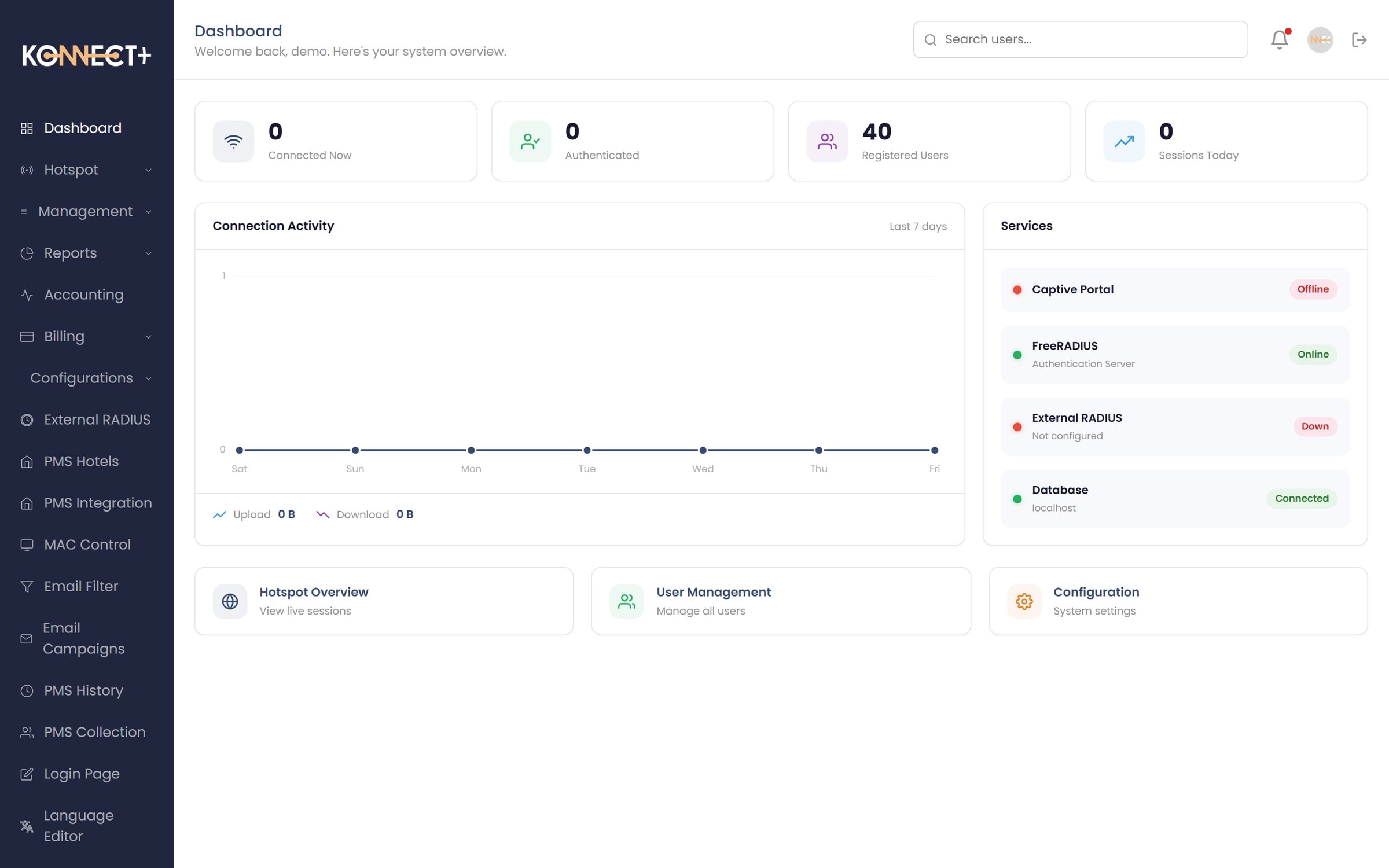Open External RADIUS in the sidebar

87,420
